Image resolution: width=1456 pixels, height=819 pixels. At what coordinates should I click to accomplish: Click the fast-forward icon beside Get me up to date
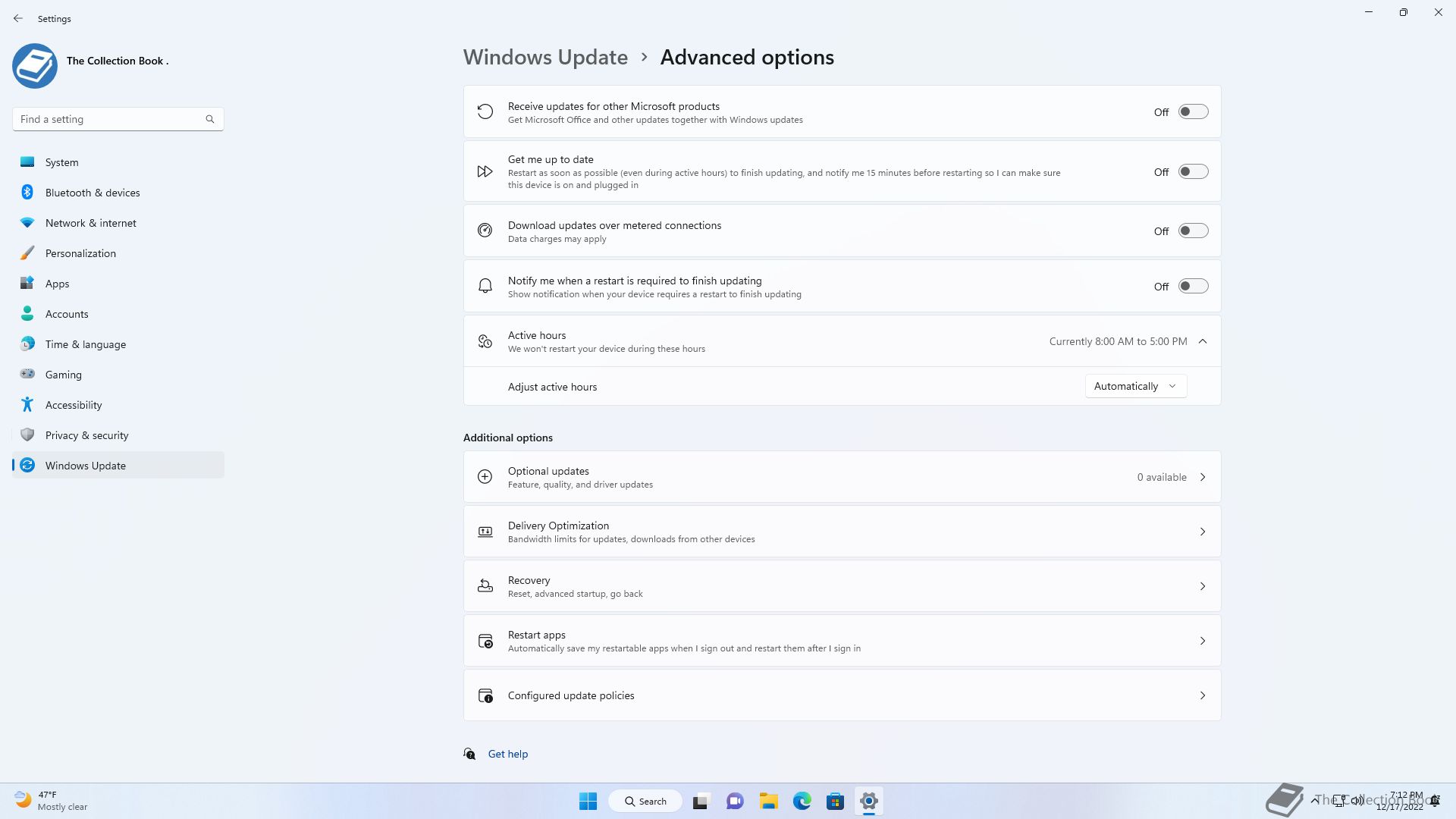[x=485, y=171]
